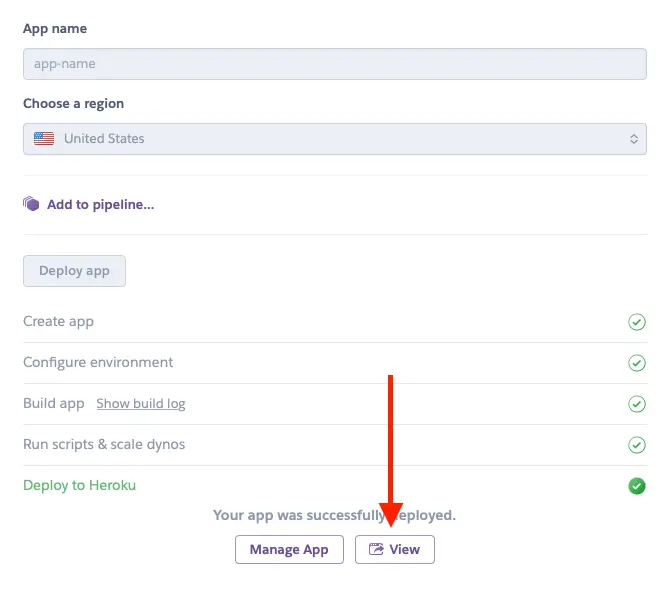This screenshot has height=595, width=671.
Task: Open the region dropdown arrows
Action: (x=634, y=139)
